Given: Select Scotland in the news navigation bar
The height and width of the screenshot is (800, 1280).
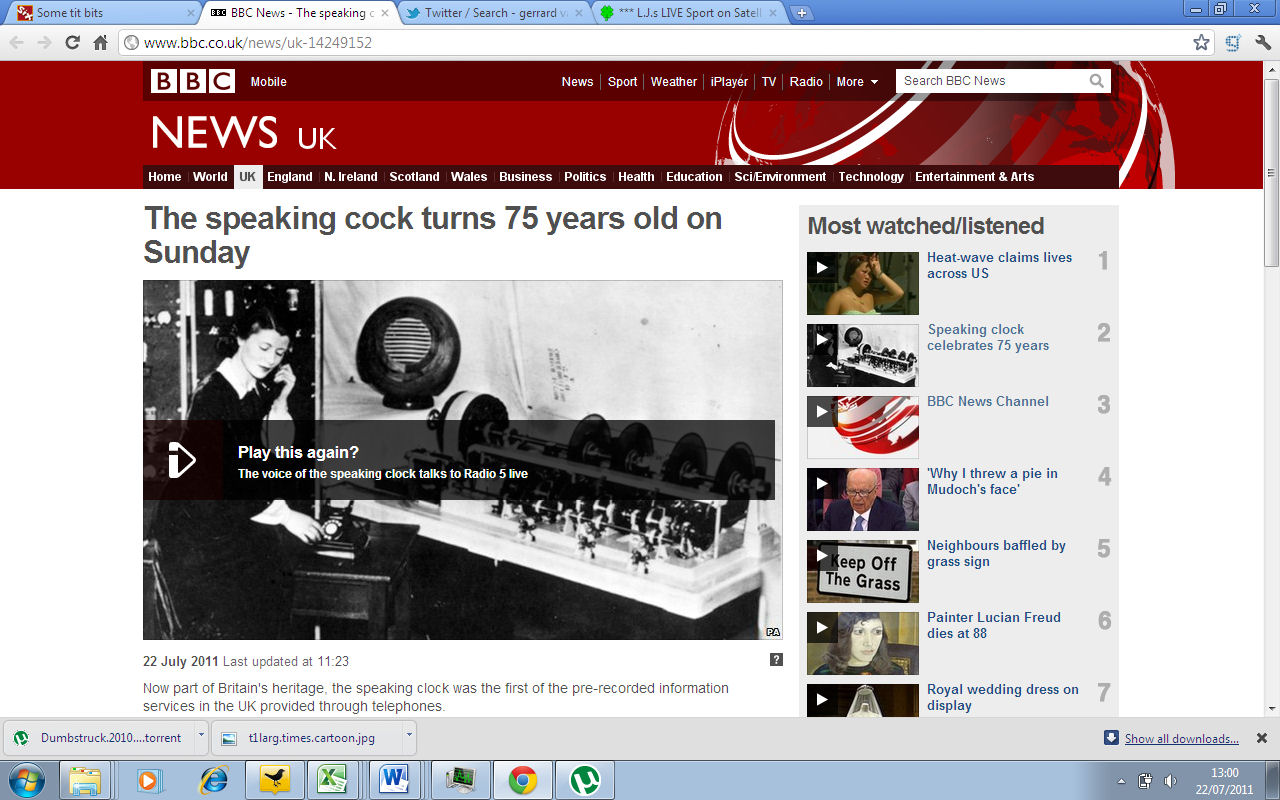Looking at the screenshot, I should (414, 177).
